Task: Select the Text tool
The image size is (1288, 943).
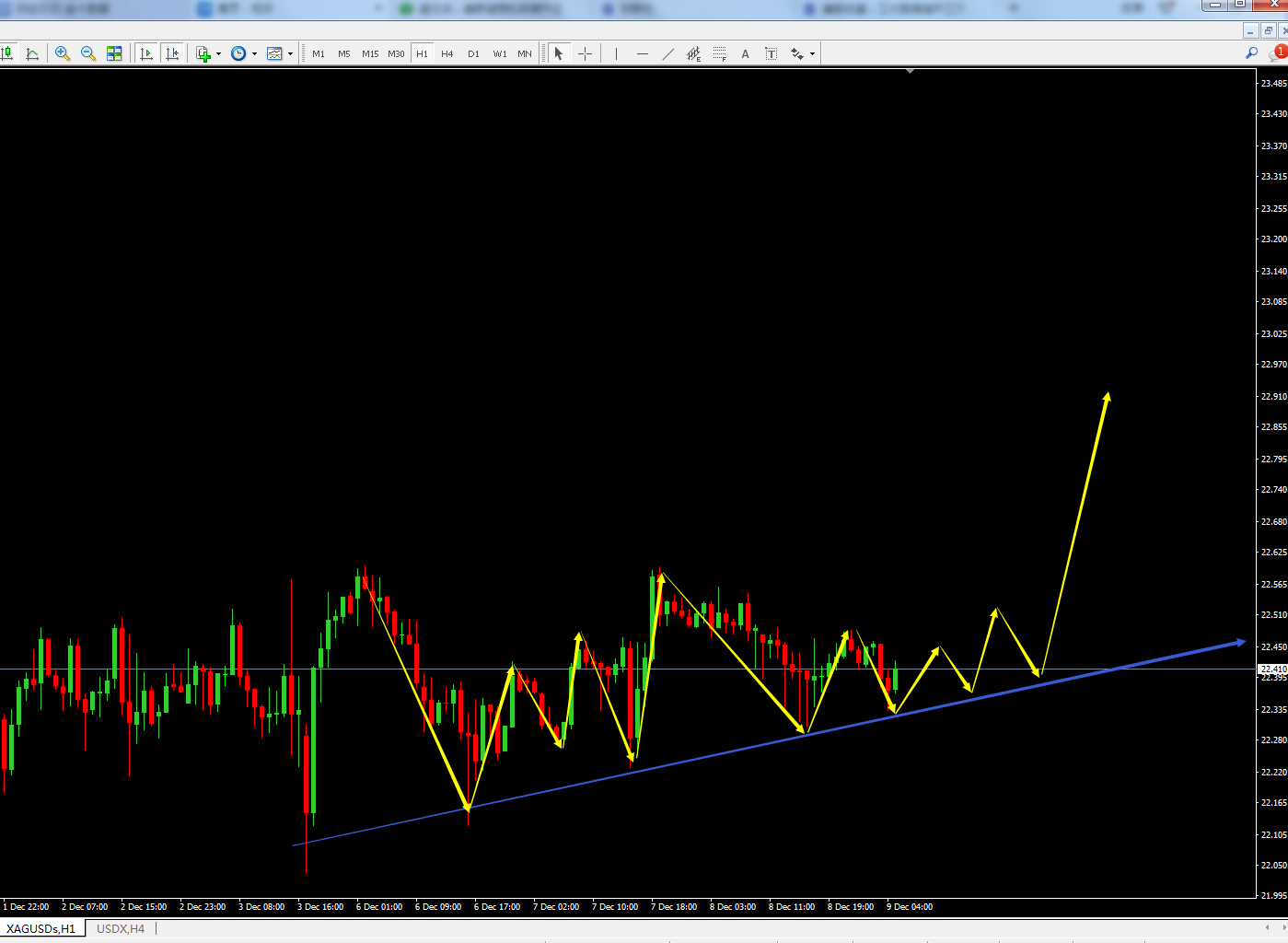Action: coord(745,53)
